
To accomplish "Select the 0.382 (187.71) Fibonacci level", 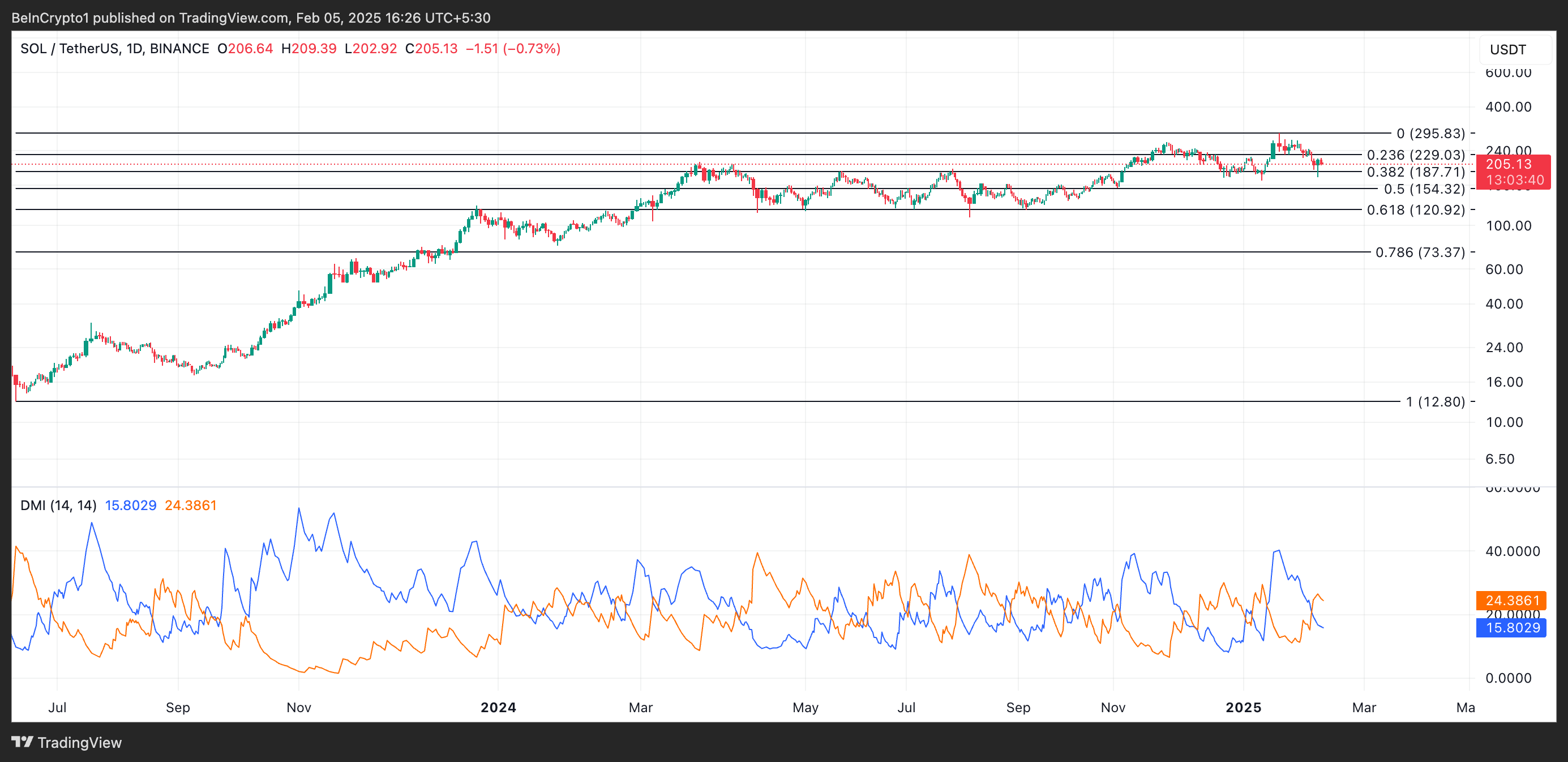I will (1415, 172).
